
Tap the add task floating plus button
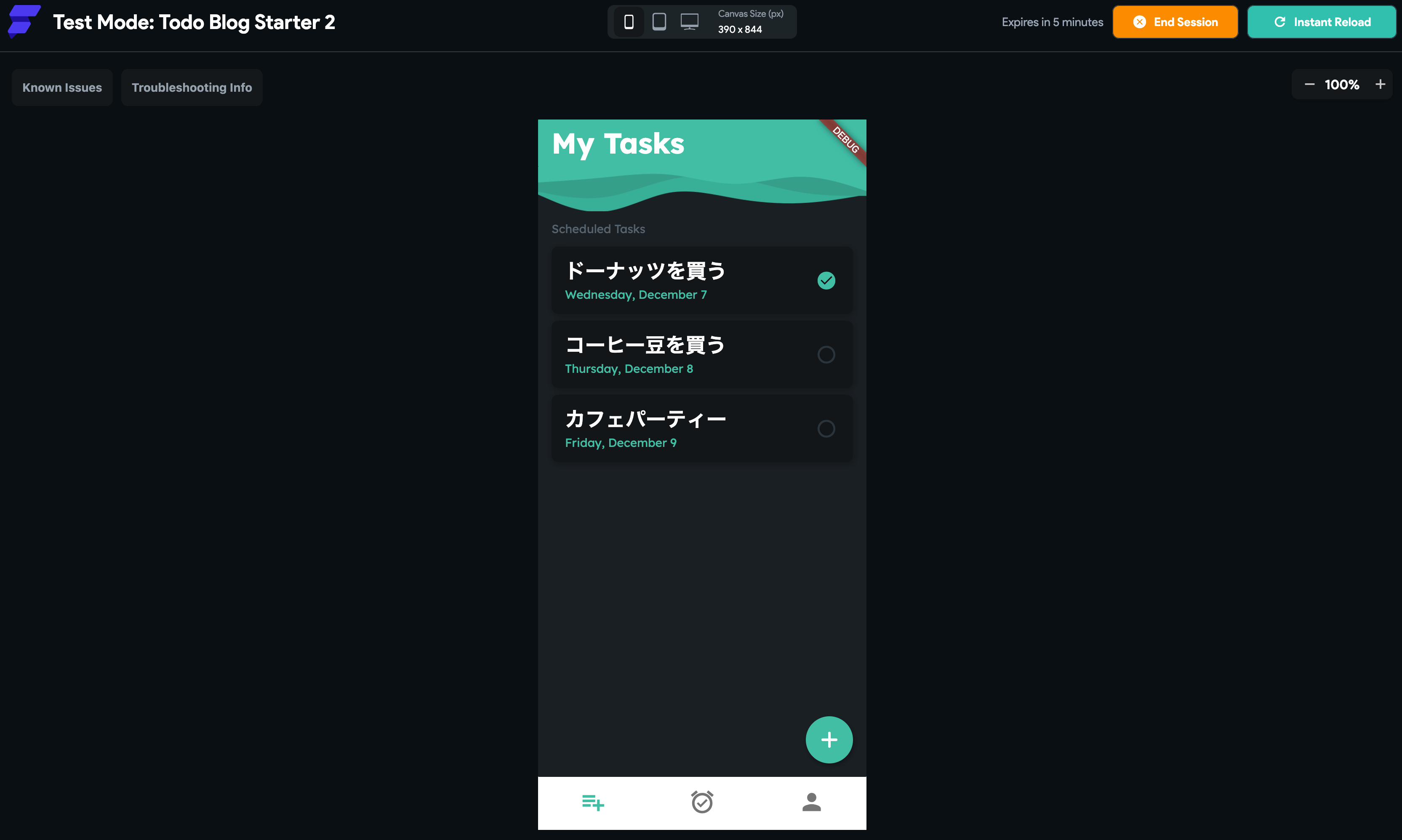pos(829,740)
